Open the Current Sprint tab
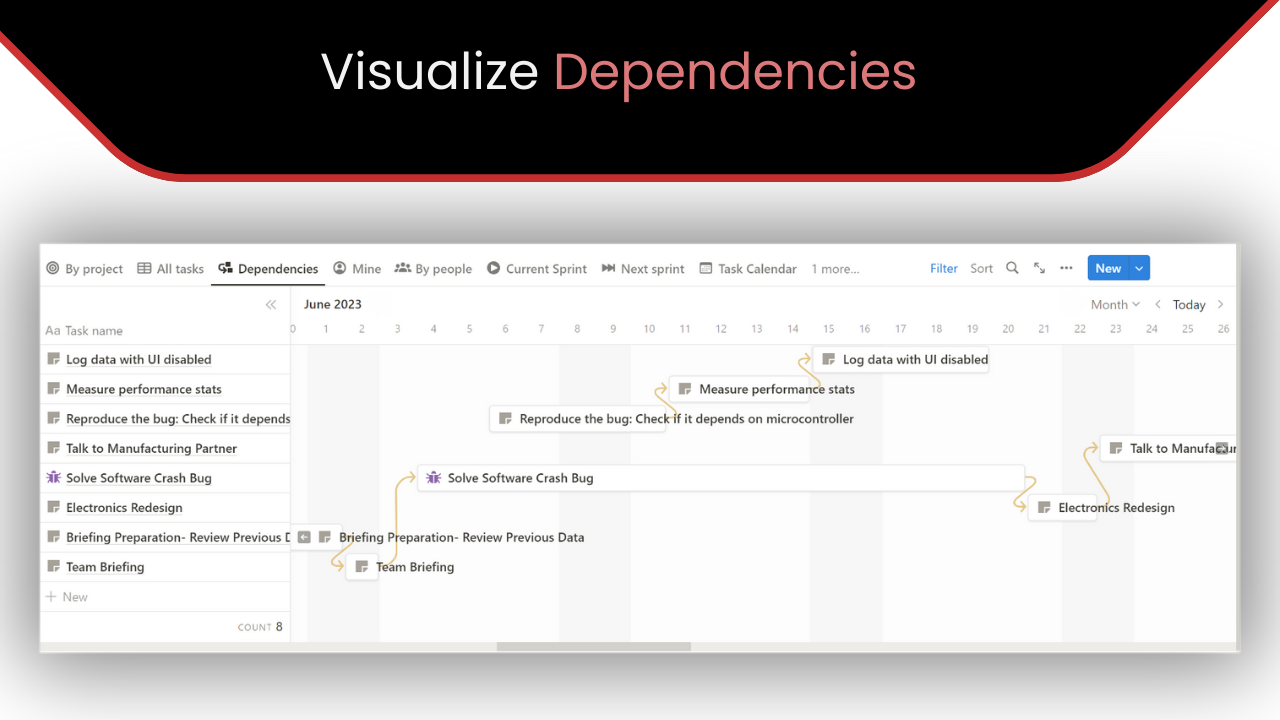This screenshot has height=720, width=1280. click(537, 269)
